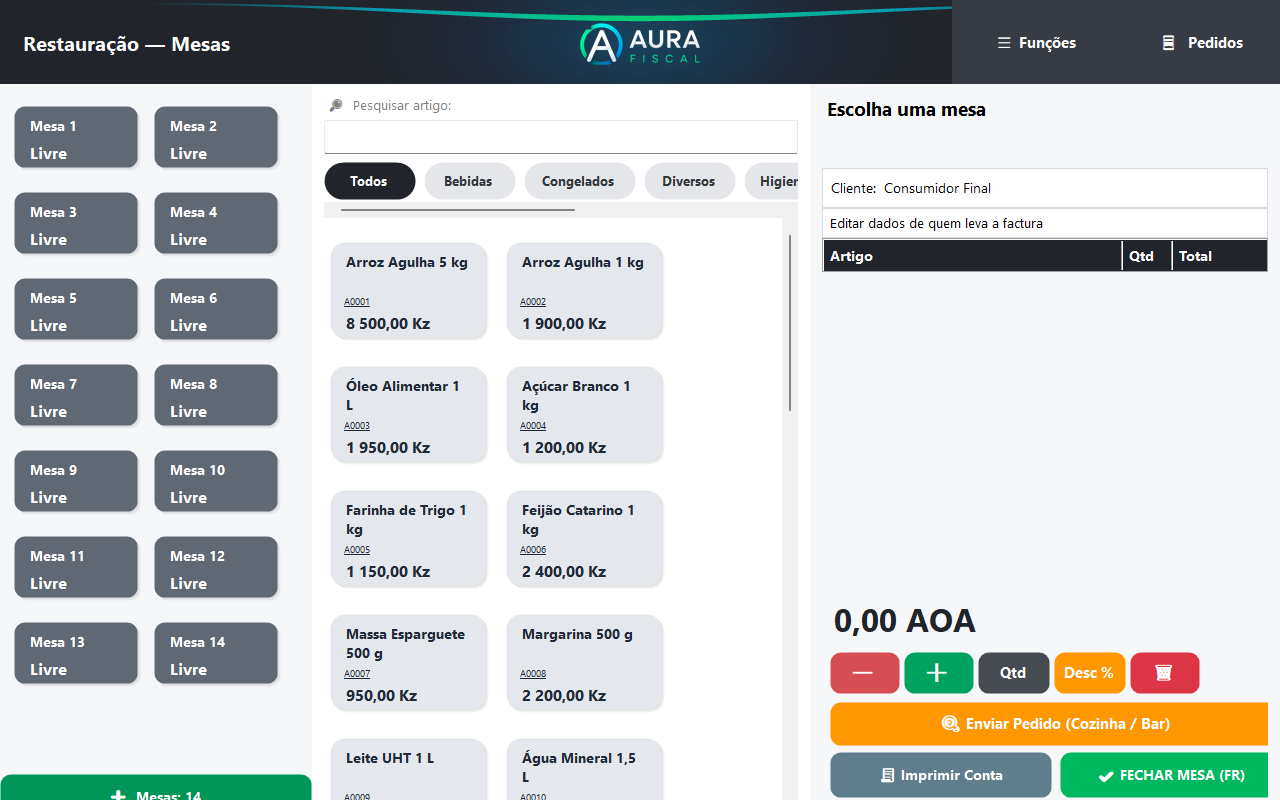This screenshot has width=1280, height=800.
Task: Add Açúcar Branco 1 kg product
Action: pyautogui.click(x=585, y=415)
